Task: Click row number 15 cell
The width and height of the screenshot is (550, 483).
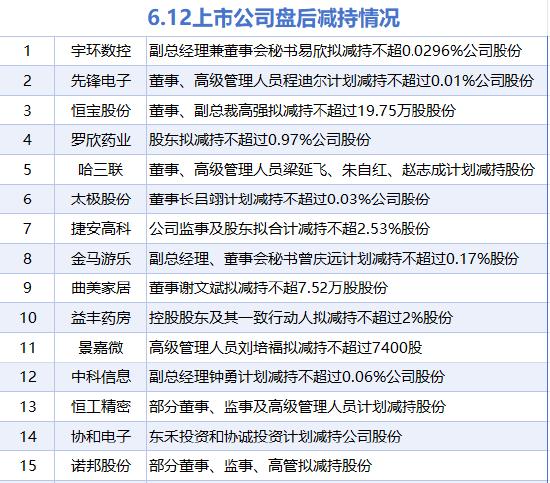Action: click(x=27, y=465)
